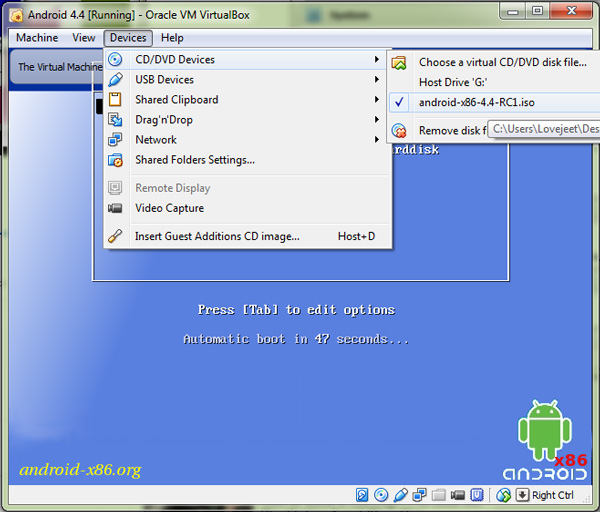Select Drag'n'Drop menu entry

tap(248, 120)
